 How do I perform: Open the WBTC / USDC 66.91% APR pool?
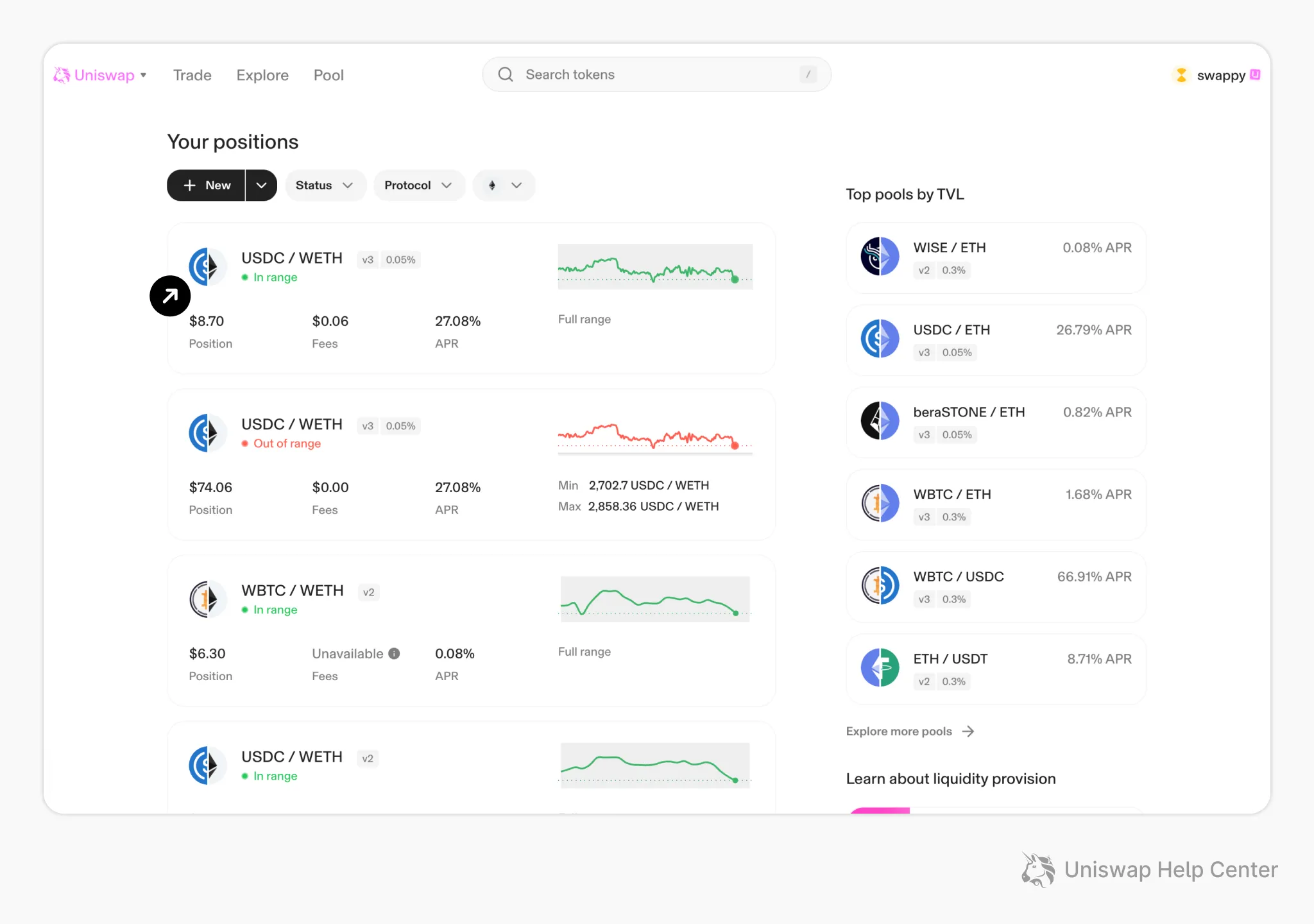click(x=996, y=586)
